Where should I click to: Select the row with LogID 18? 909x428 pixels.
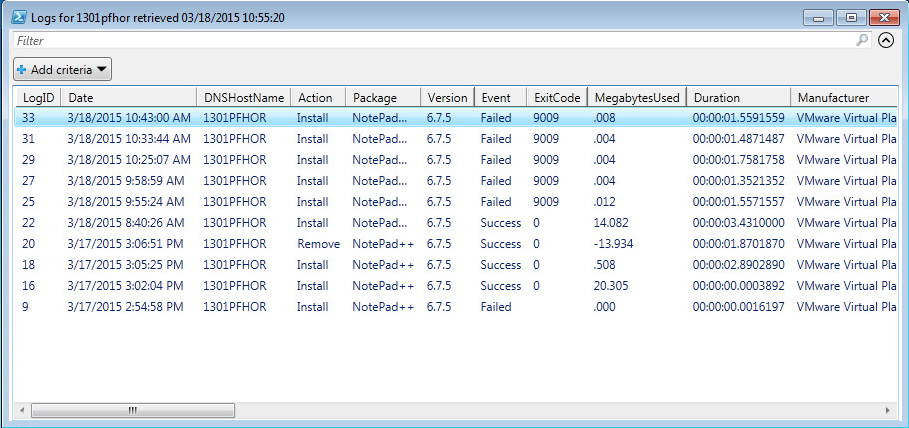[x=455, y=265]
